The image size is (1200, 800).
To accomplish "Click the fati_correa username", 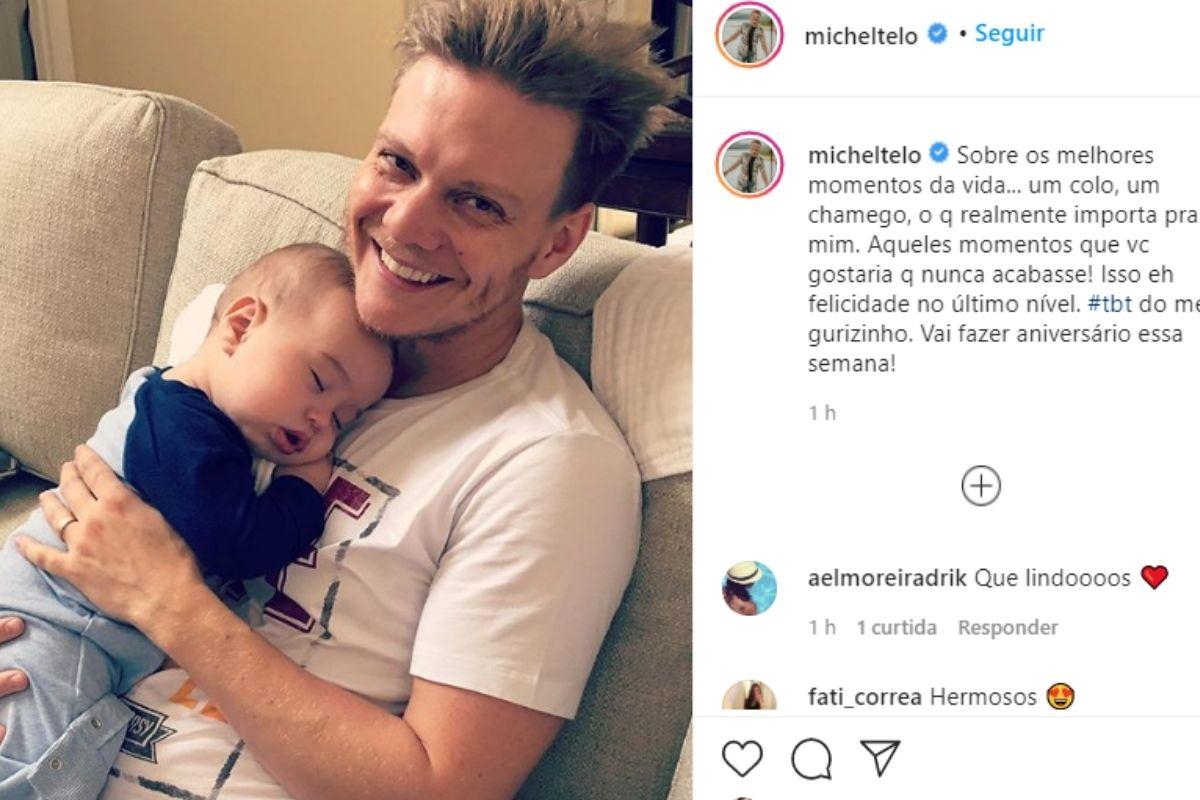I will pyautogui.click(x=864, y=697).
